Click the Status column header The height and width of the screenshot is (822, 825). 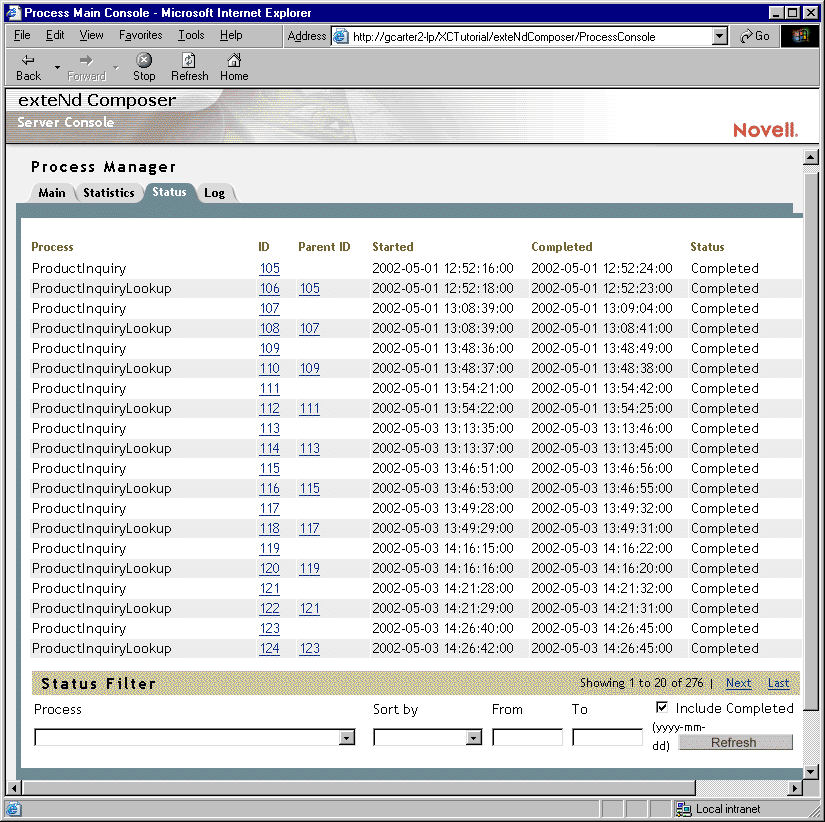pyautogui.click(x=707, y=247)
